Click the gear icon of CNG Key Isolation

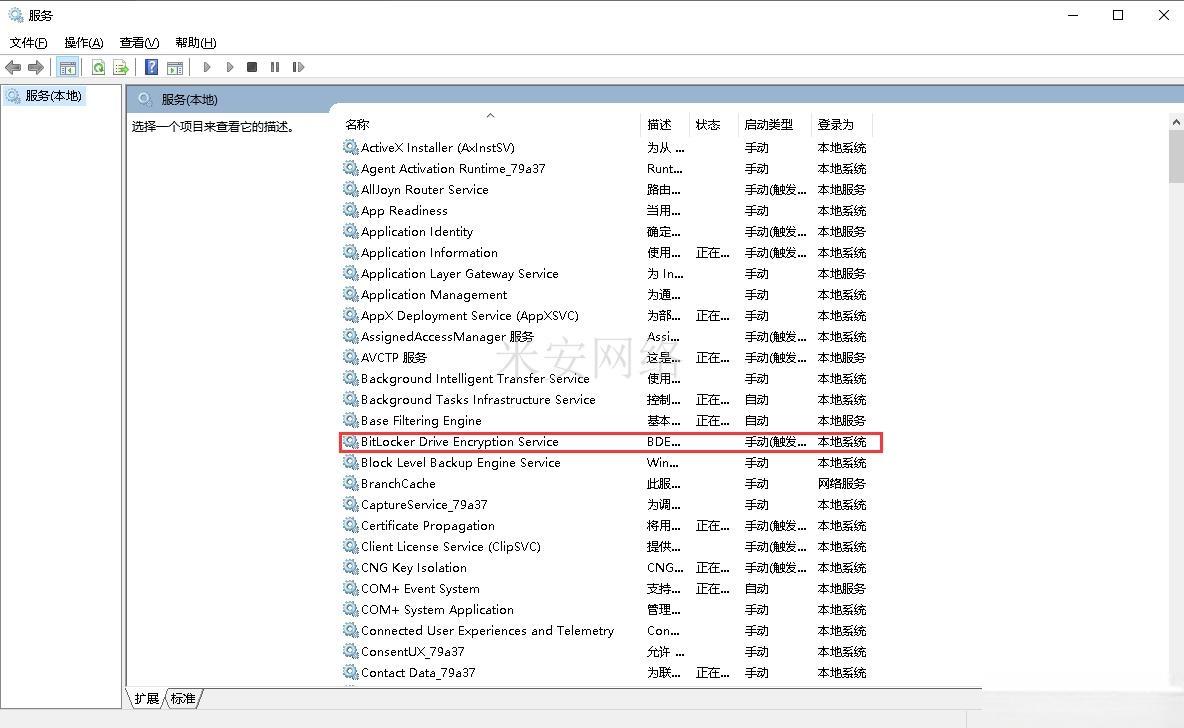click(x=350, y=568)
